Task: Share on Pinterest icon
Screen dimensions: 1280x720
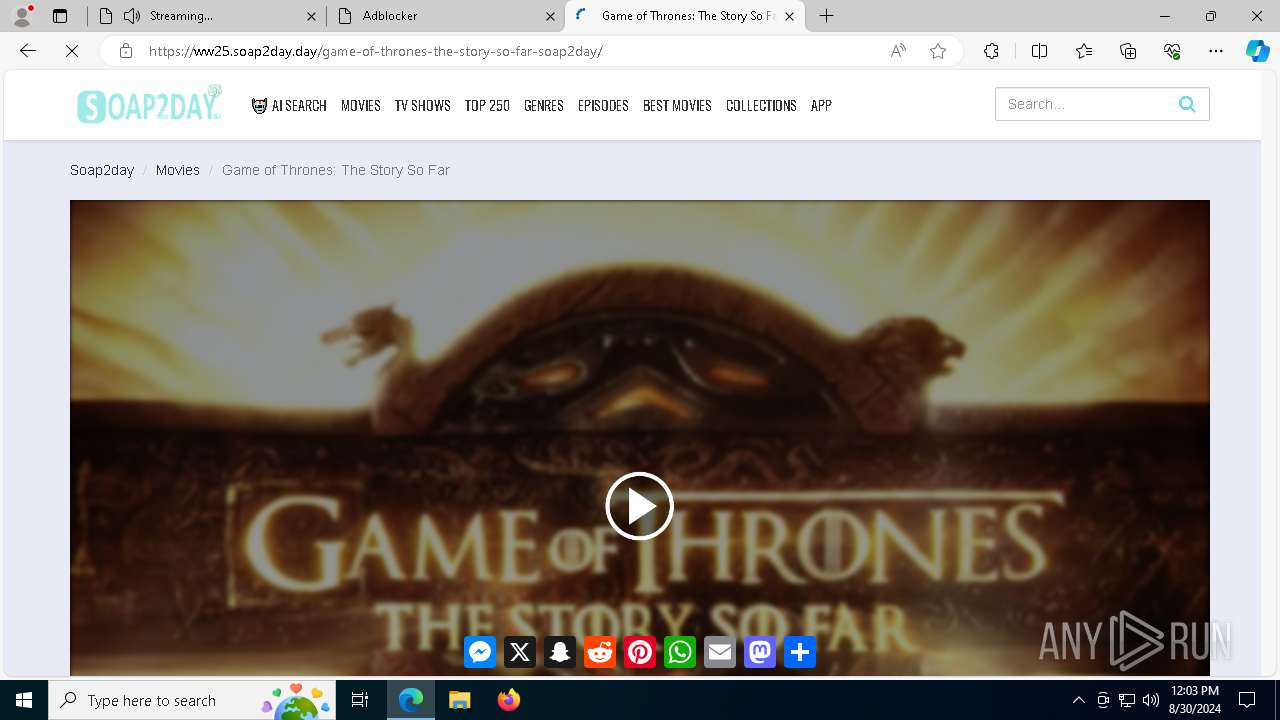Action: (x=640, y=652)
